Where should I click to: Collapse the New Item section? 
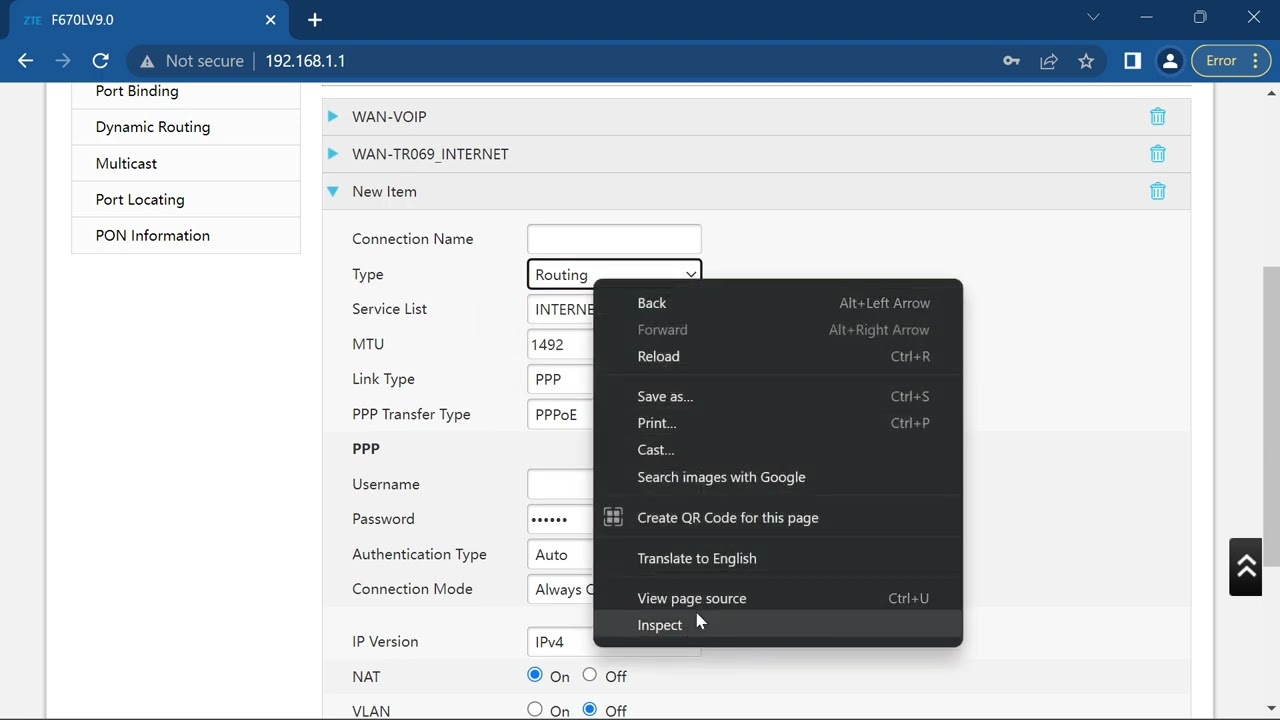(x=333, y=191)
